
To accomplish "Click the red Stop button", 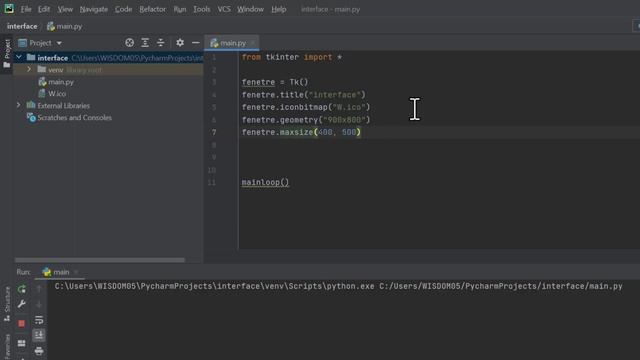I will 22,323.
